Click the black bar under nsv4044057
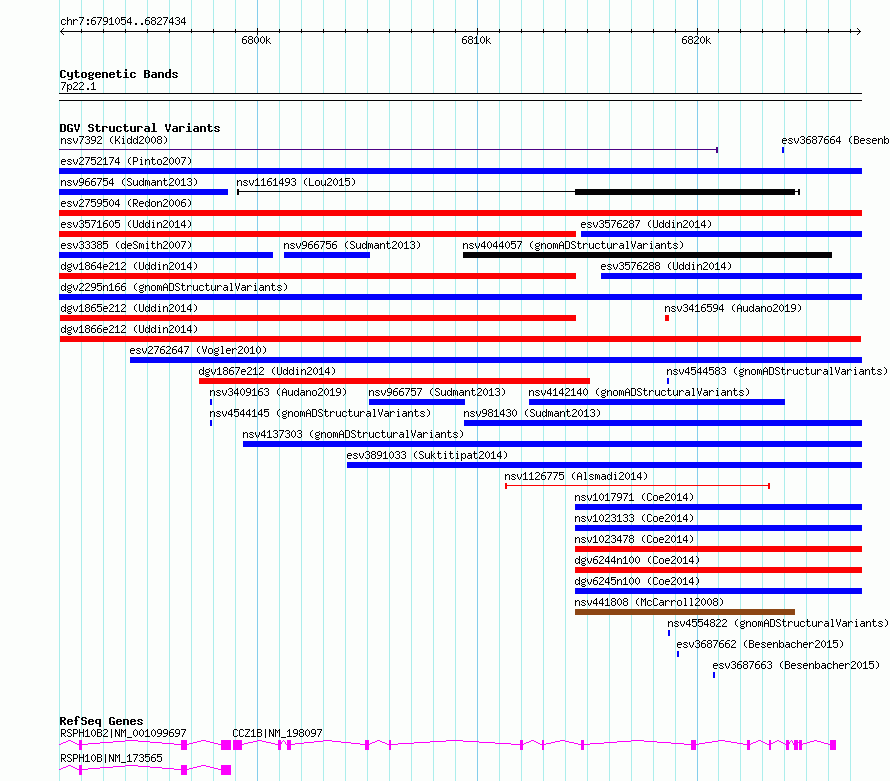The height and width of the screenshot is (781, 890). 647,255
